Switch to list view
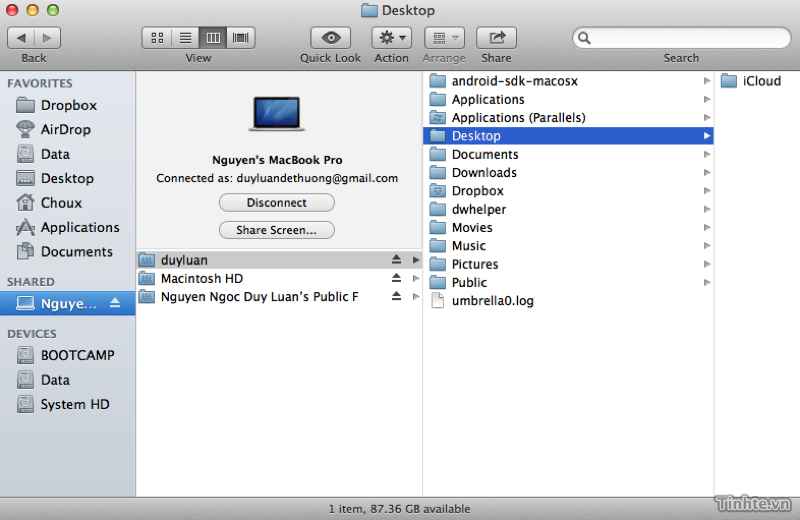Image resolution: width=800 pixels, height=520 pixels. (185, 38)
